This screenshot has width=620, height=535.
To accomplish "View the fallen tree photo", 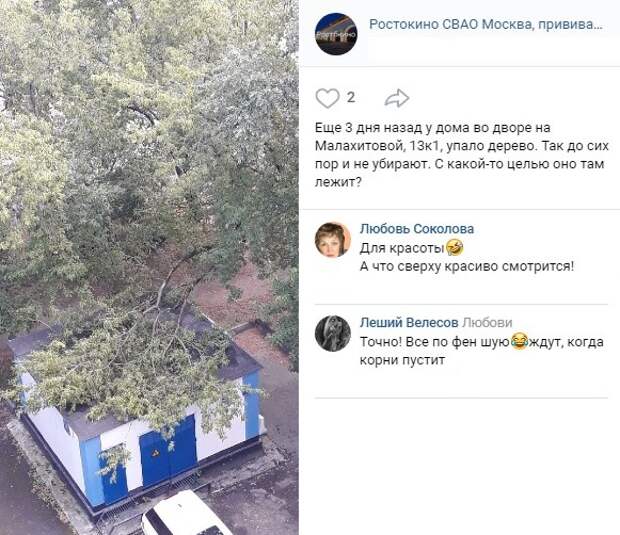I will [149, 267].
